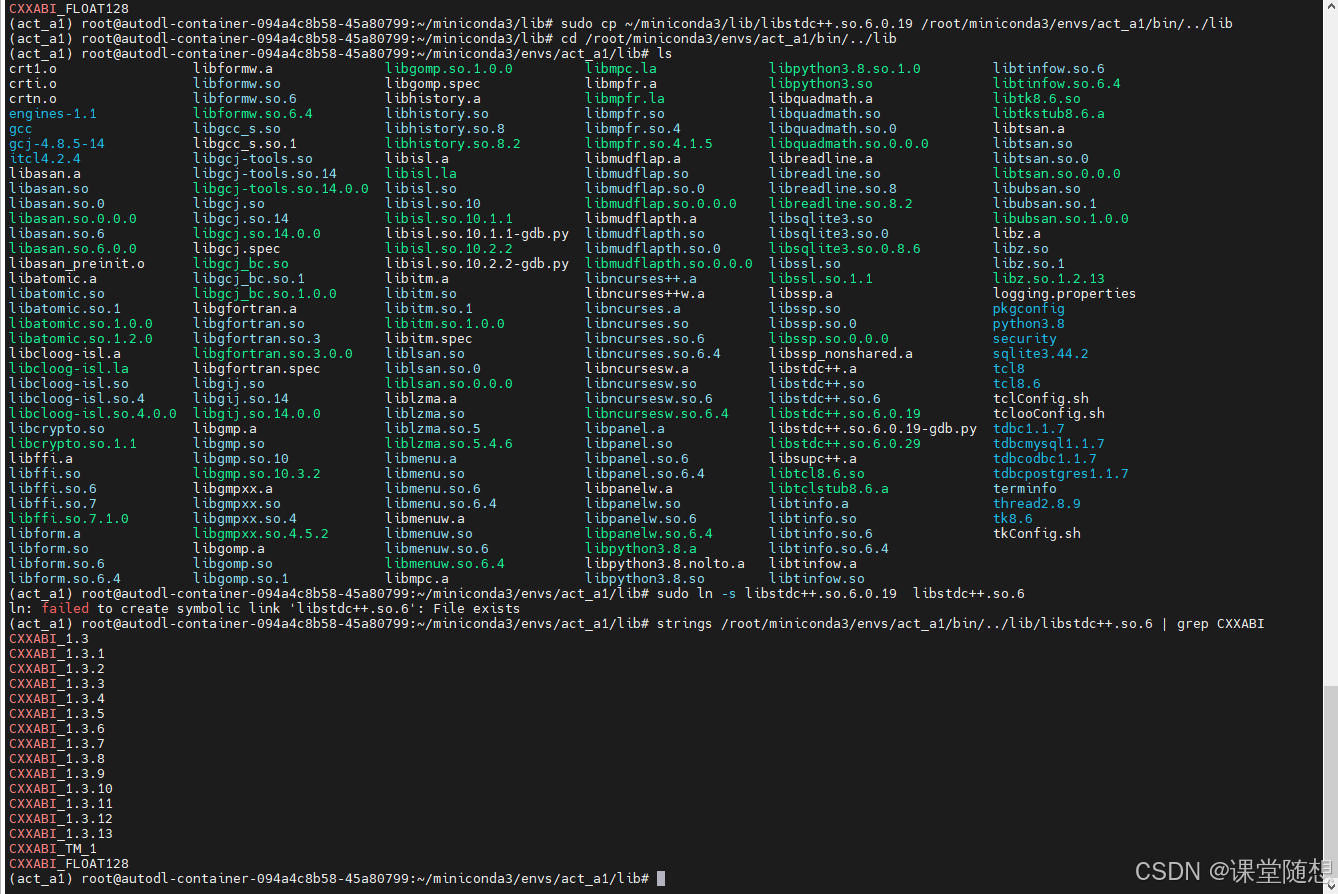Select the libssp_nonshared.a entry

point(841,353)
